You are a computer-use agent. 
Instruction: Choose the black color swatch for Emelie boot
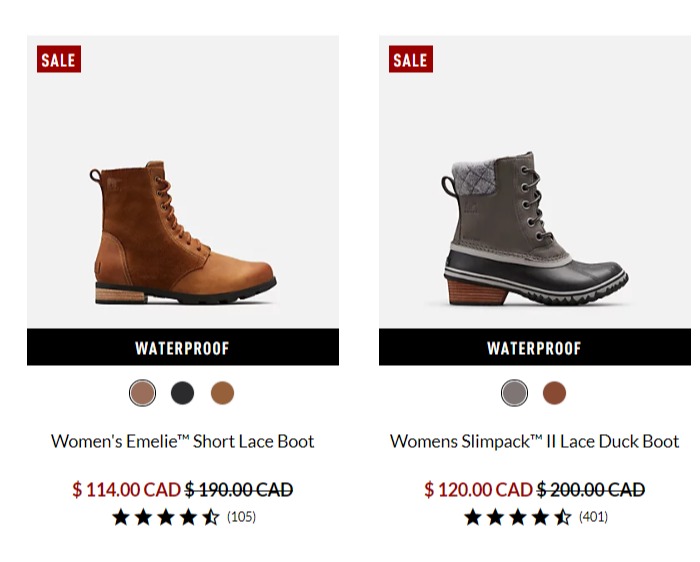[x=183, y=393]
